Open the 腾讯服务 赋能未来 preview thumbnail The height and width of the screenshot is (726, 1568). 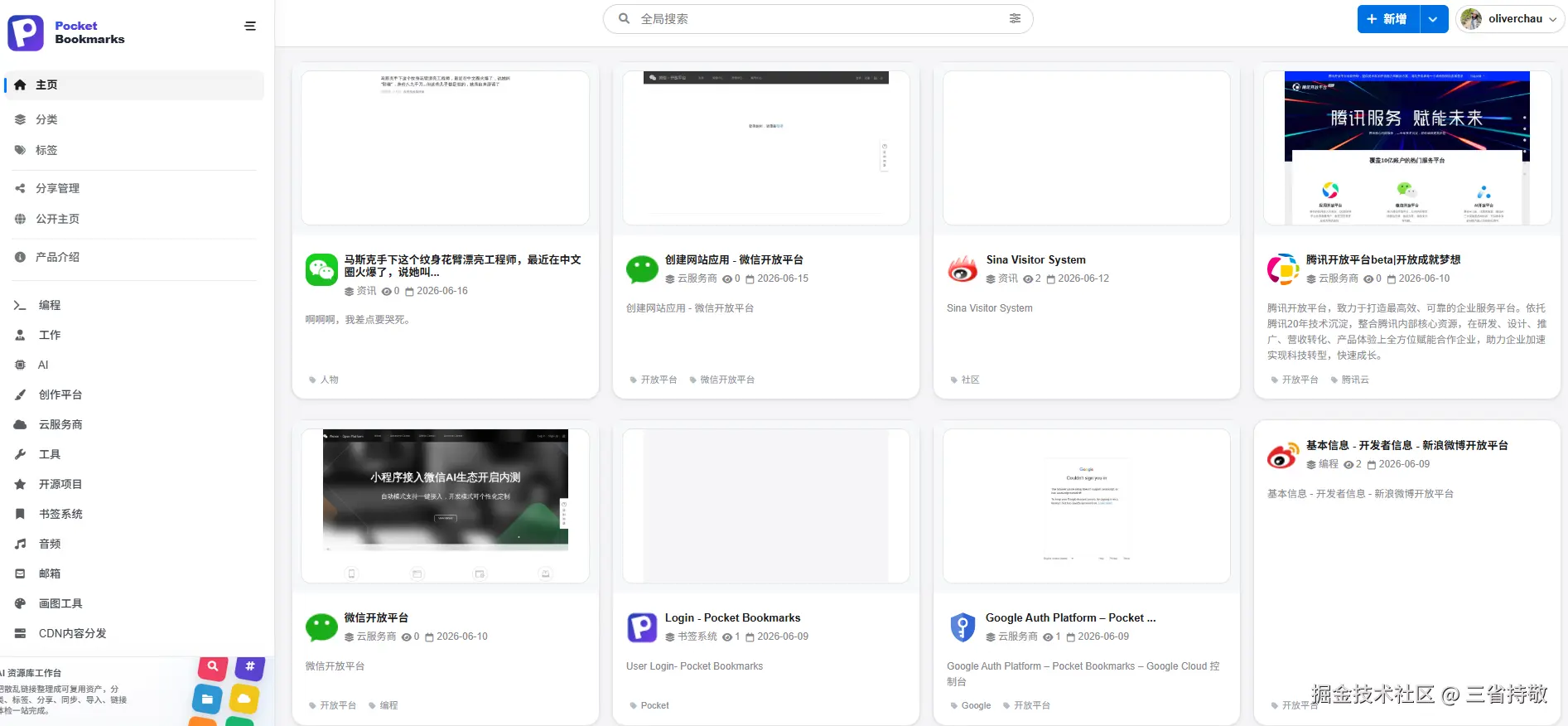point(1406,148)
